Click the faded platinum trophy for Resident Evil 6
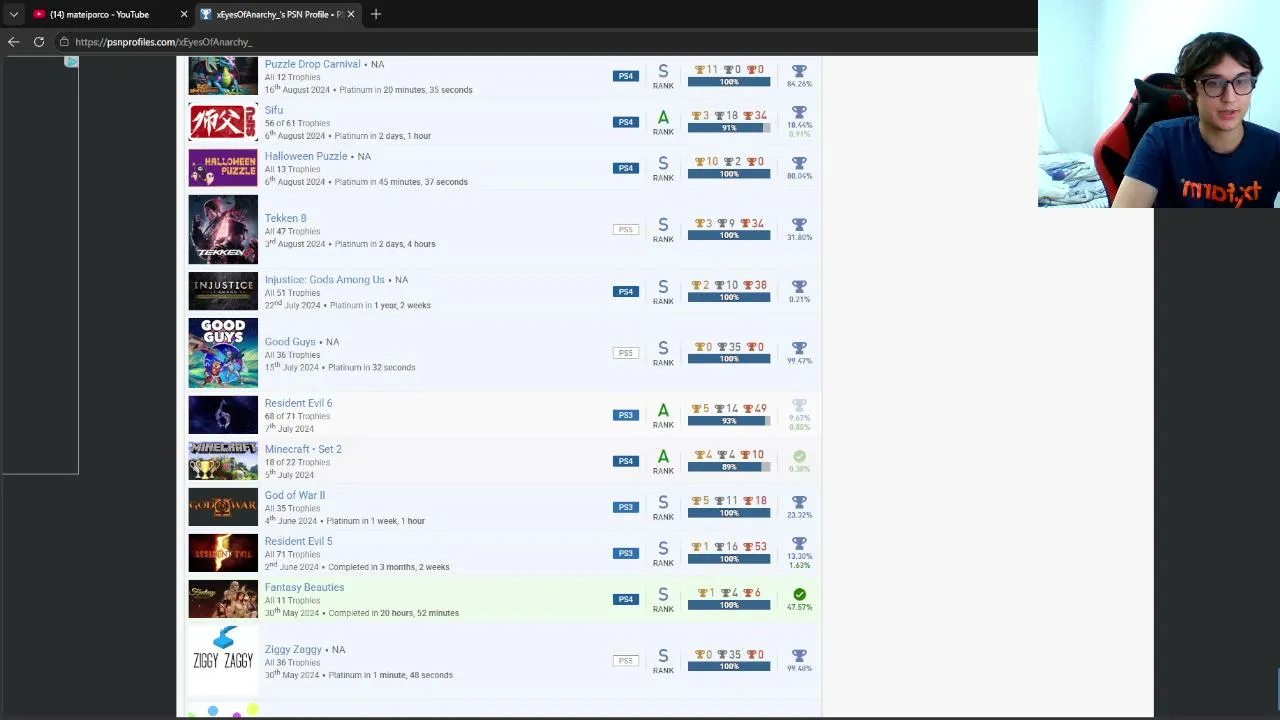This screenshot has height=720, width=1280. click(799, 406)
